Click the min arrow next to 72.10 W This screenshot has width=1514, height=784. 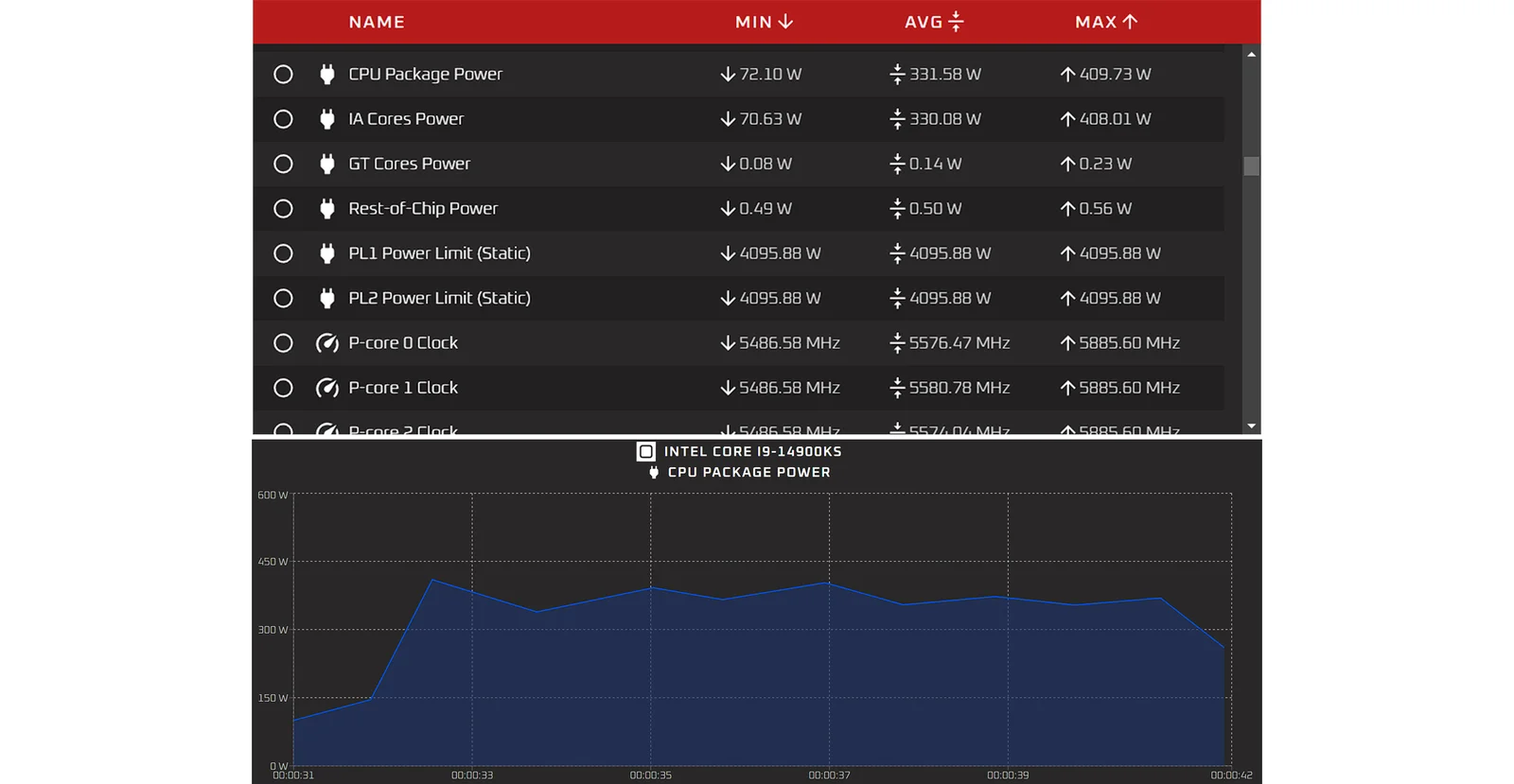[728, 74]
